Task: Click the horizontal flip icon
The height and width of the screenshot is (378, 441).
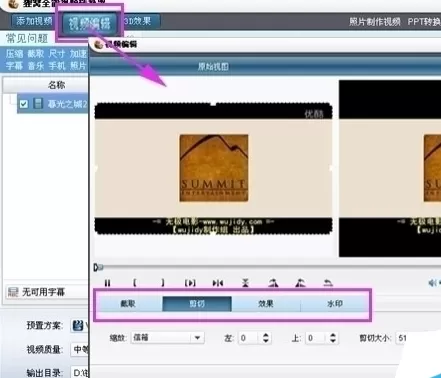Action: click(218, 283)
